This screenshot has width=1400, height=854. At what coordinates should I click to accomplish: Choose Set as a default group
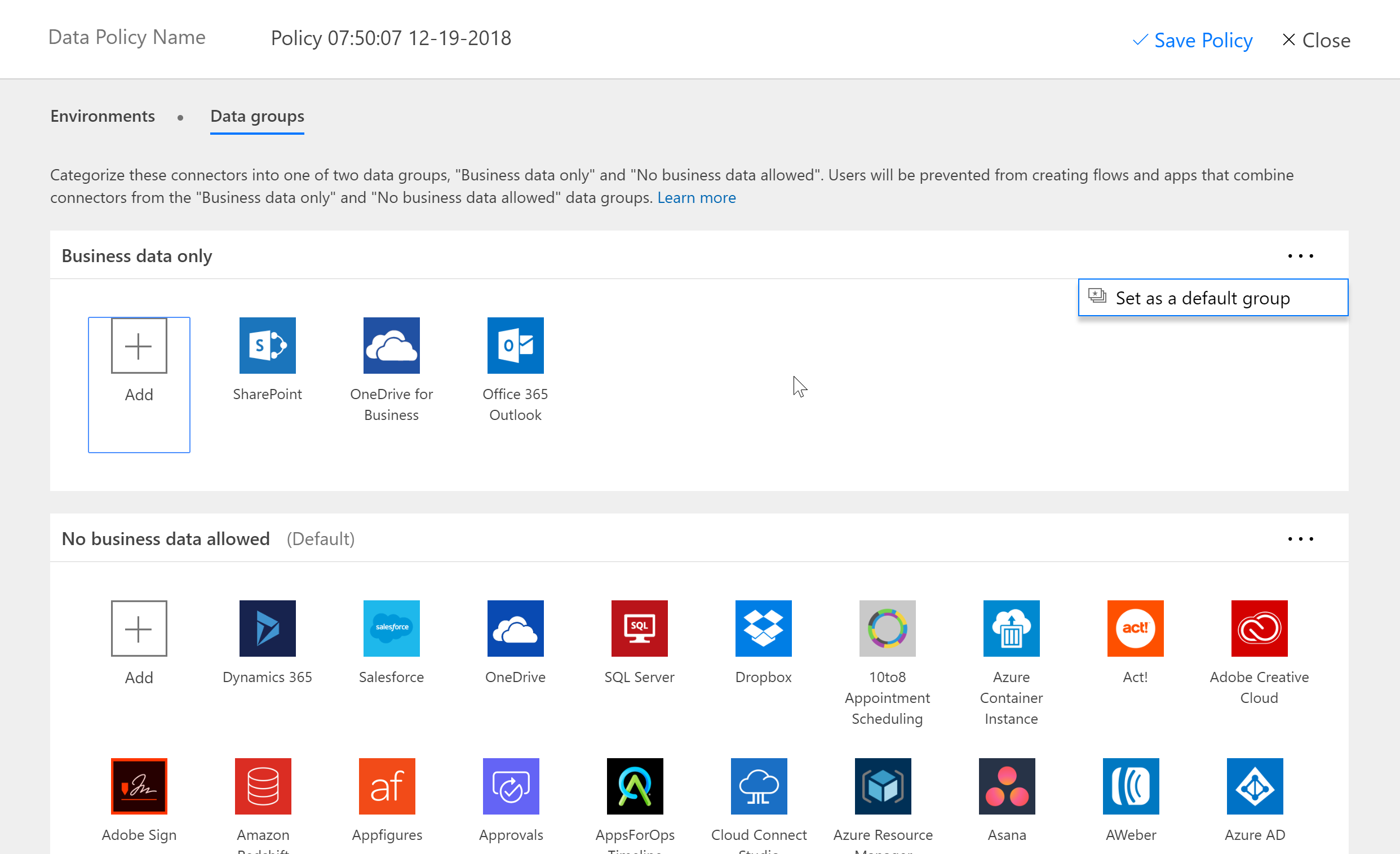click(1202, 298)
